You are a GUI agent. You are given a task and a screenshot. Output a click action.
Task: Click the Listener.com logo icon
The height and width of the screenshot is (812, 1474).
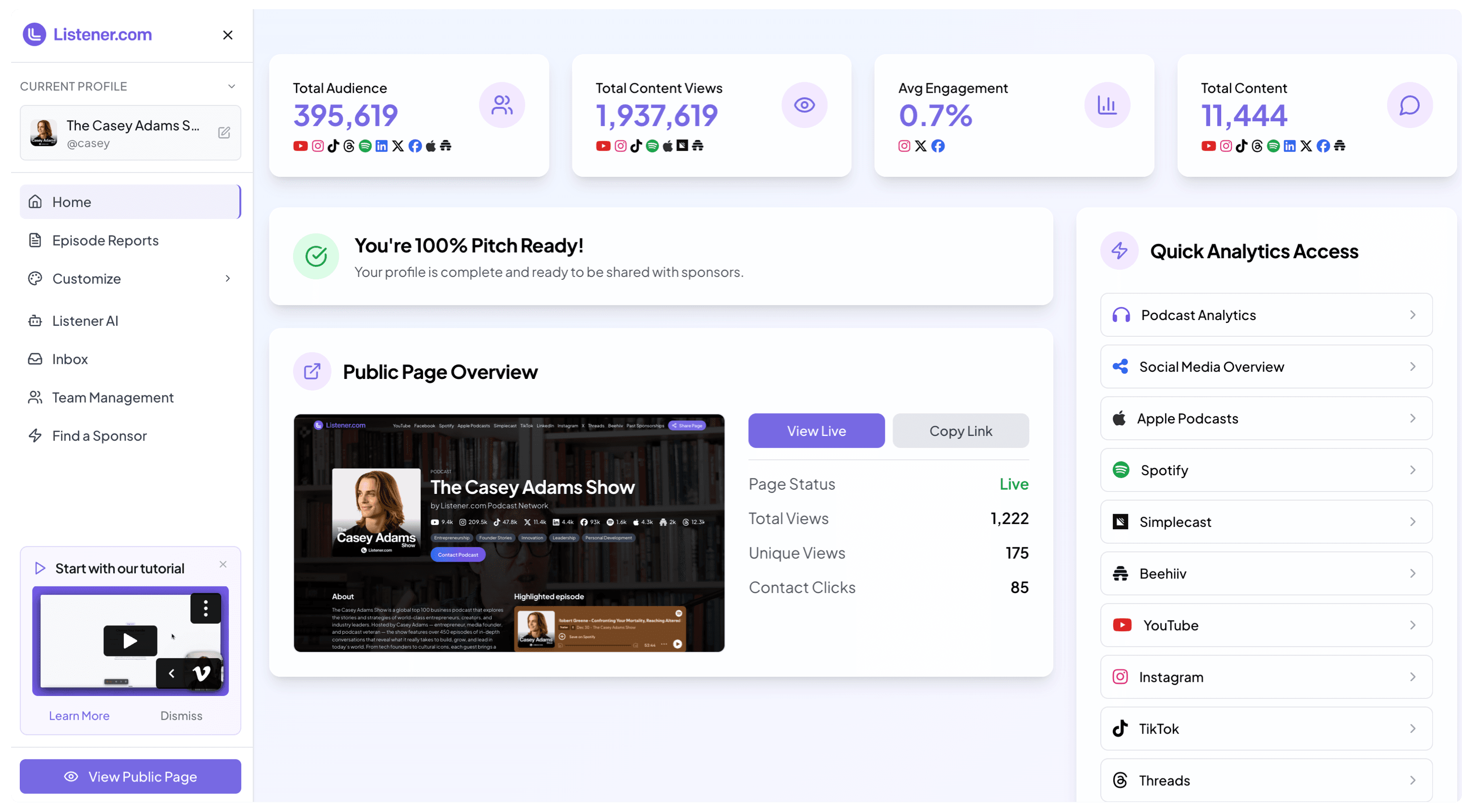pyautogui.click(x=34, y=34)
